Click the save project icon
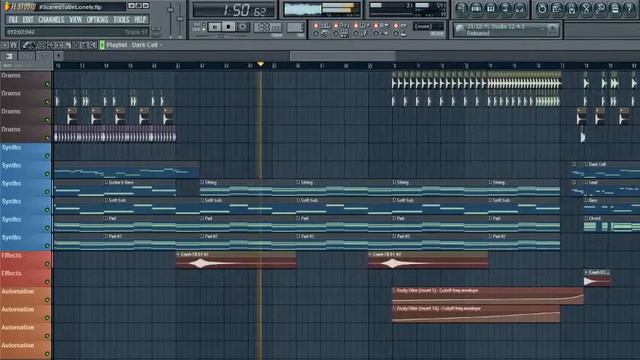Image resolution: width=640 pixels, height=360 pixels. point(556,9)
